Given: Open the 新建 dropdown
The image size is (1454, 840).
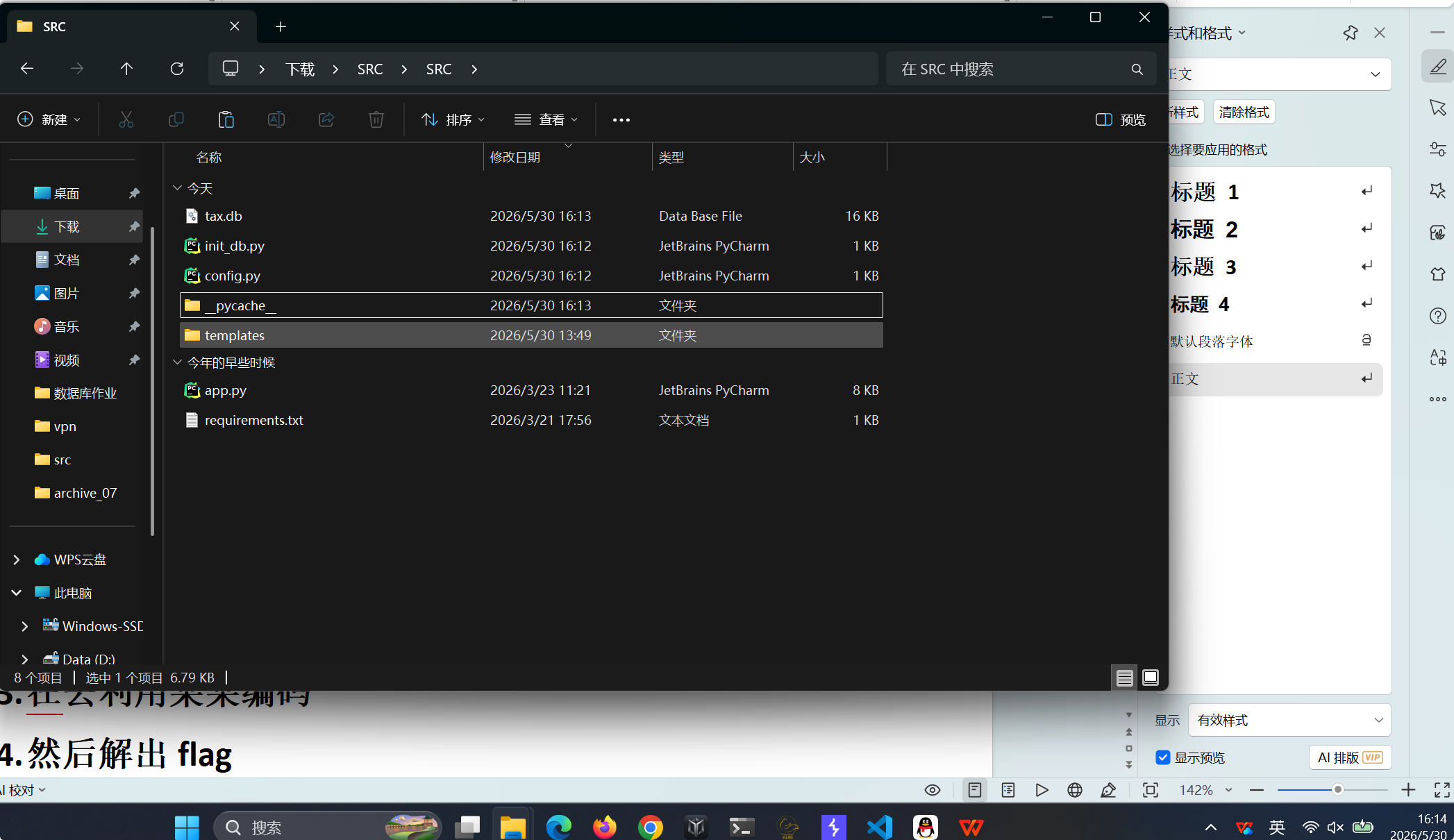Looking at the screenshot, I should click(x=49, y=119).
